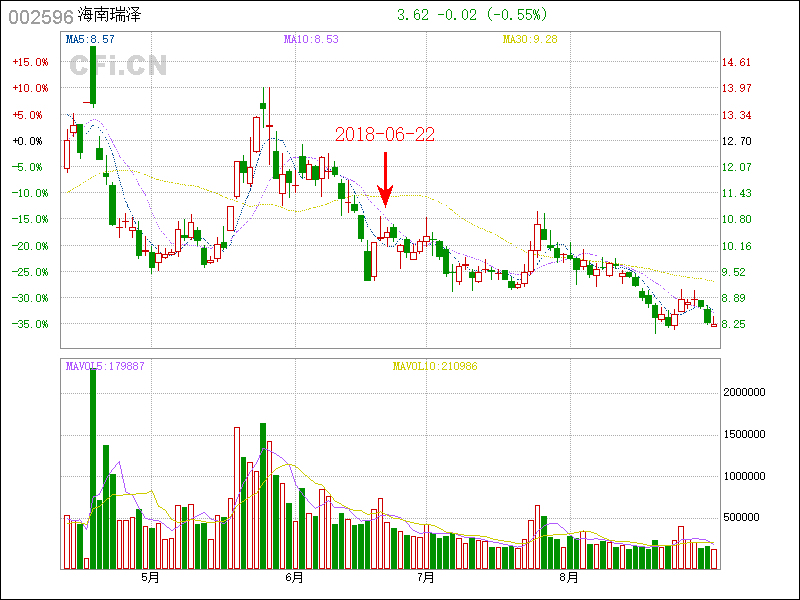800x600 pixels.
Task: Click the stock name 海南瑞泽
Action: 111,16
